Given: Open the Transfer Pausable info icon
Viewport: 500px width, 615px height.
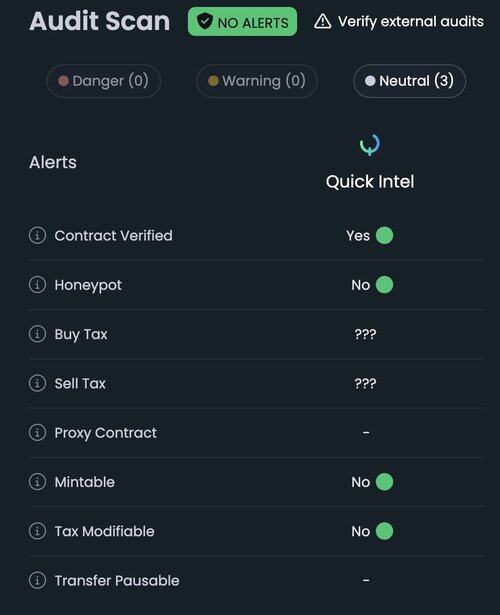Looking at the screenshot, I should (38, 580).
